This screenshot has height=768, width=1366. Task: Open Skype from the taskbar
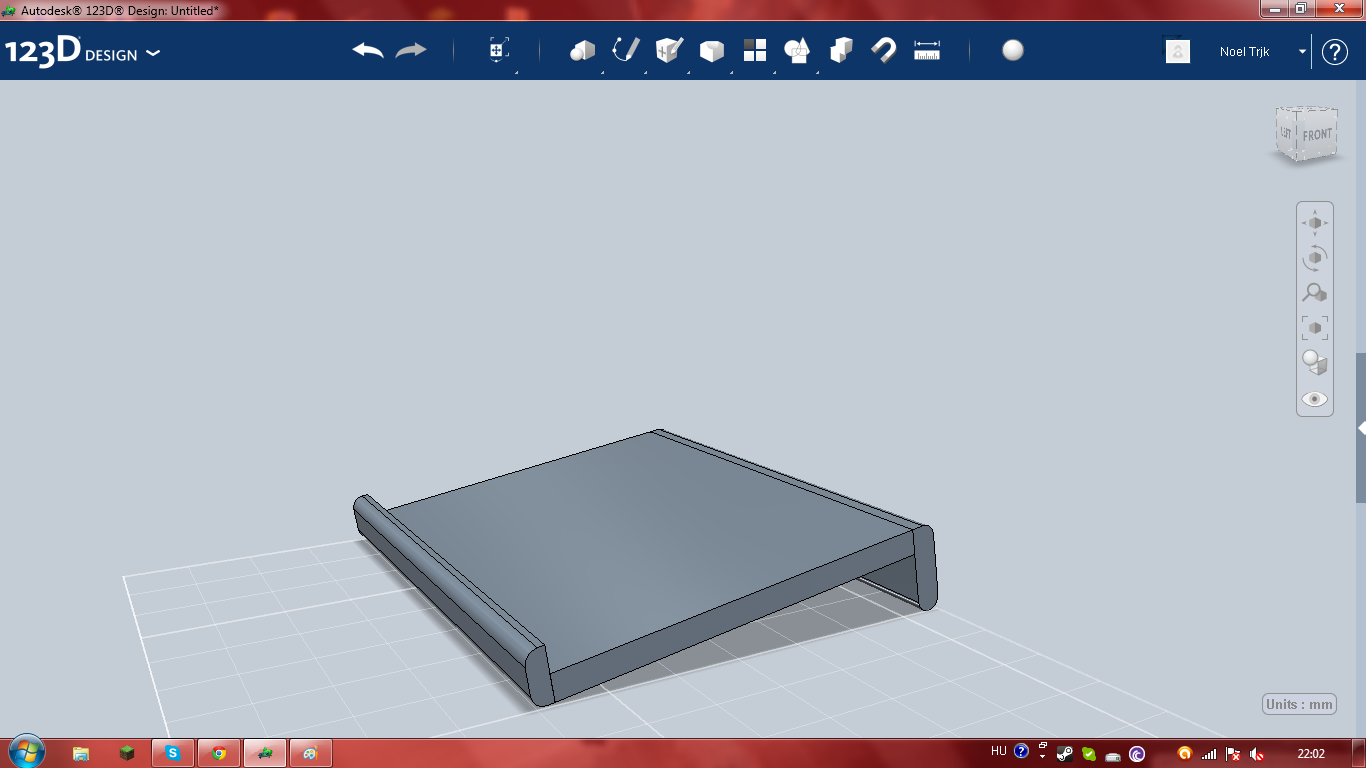[173, 753]
